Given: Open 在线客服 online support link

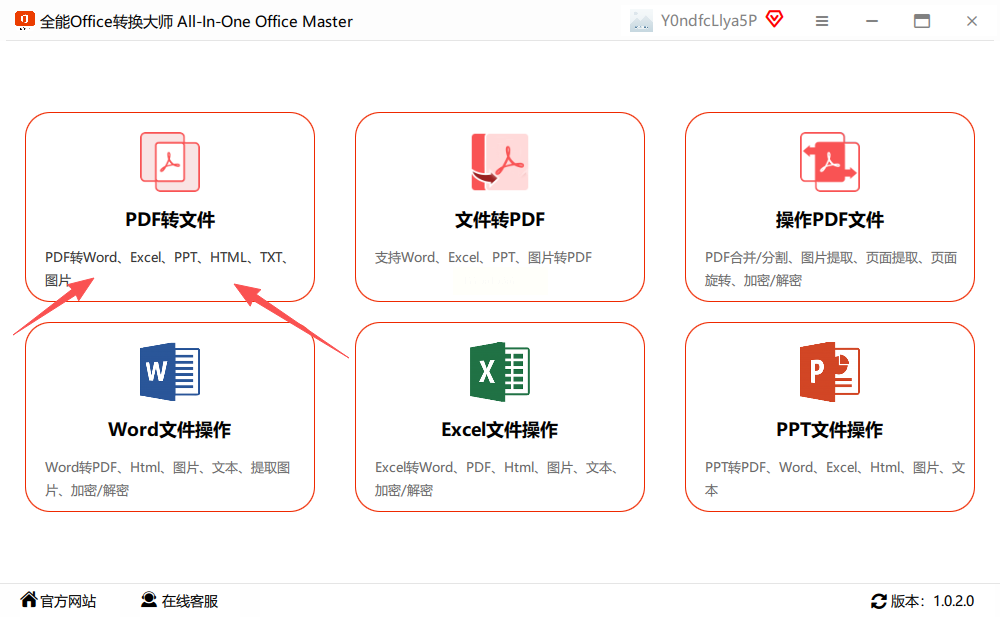Looking at the screenshot, I should (x=190, y=601).
